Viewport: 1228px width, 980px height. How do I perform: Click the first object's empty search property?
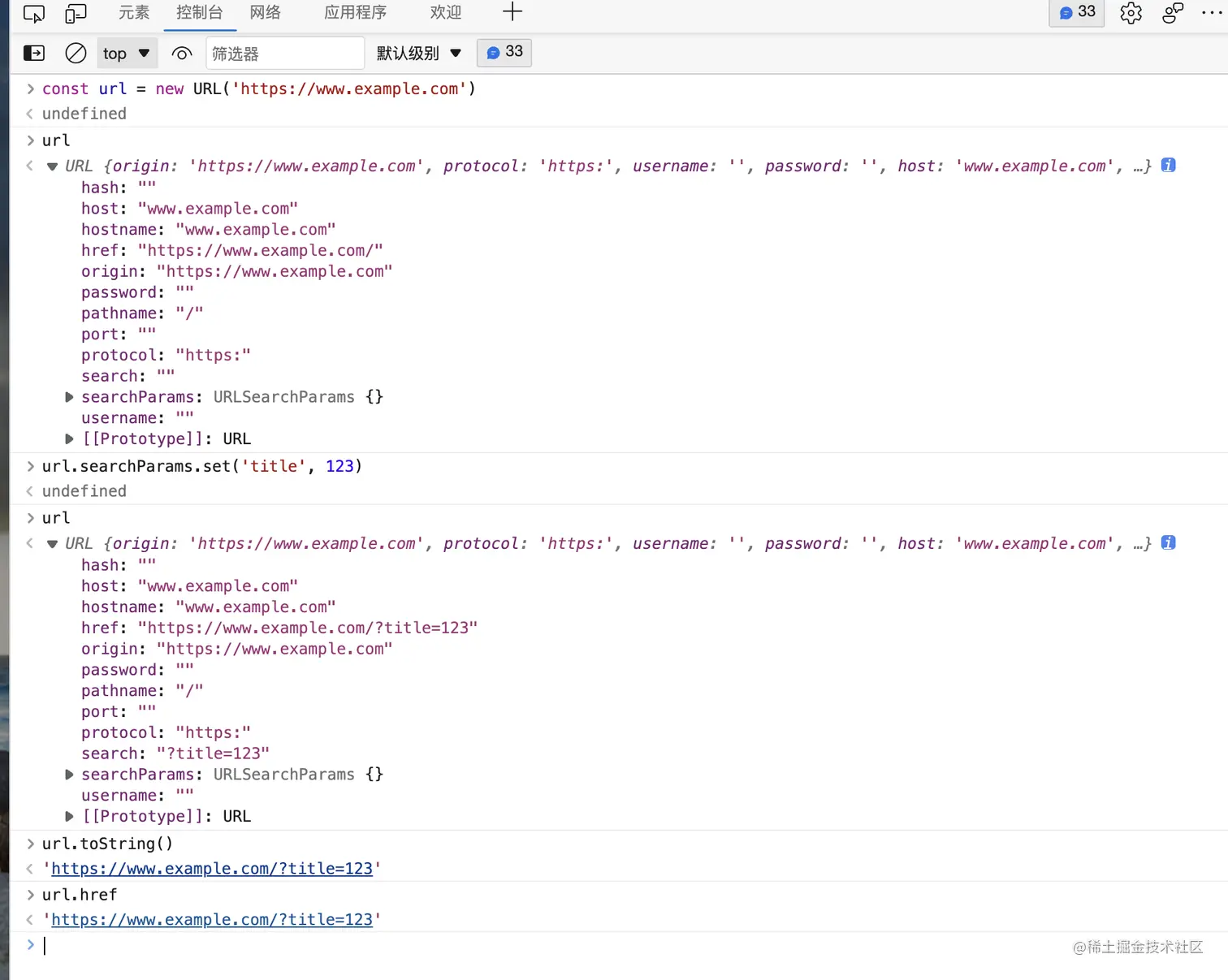pos(128,377)
